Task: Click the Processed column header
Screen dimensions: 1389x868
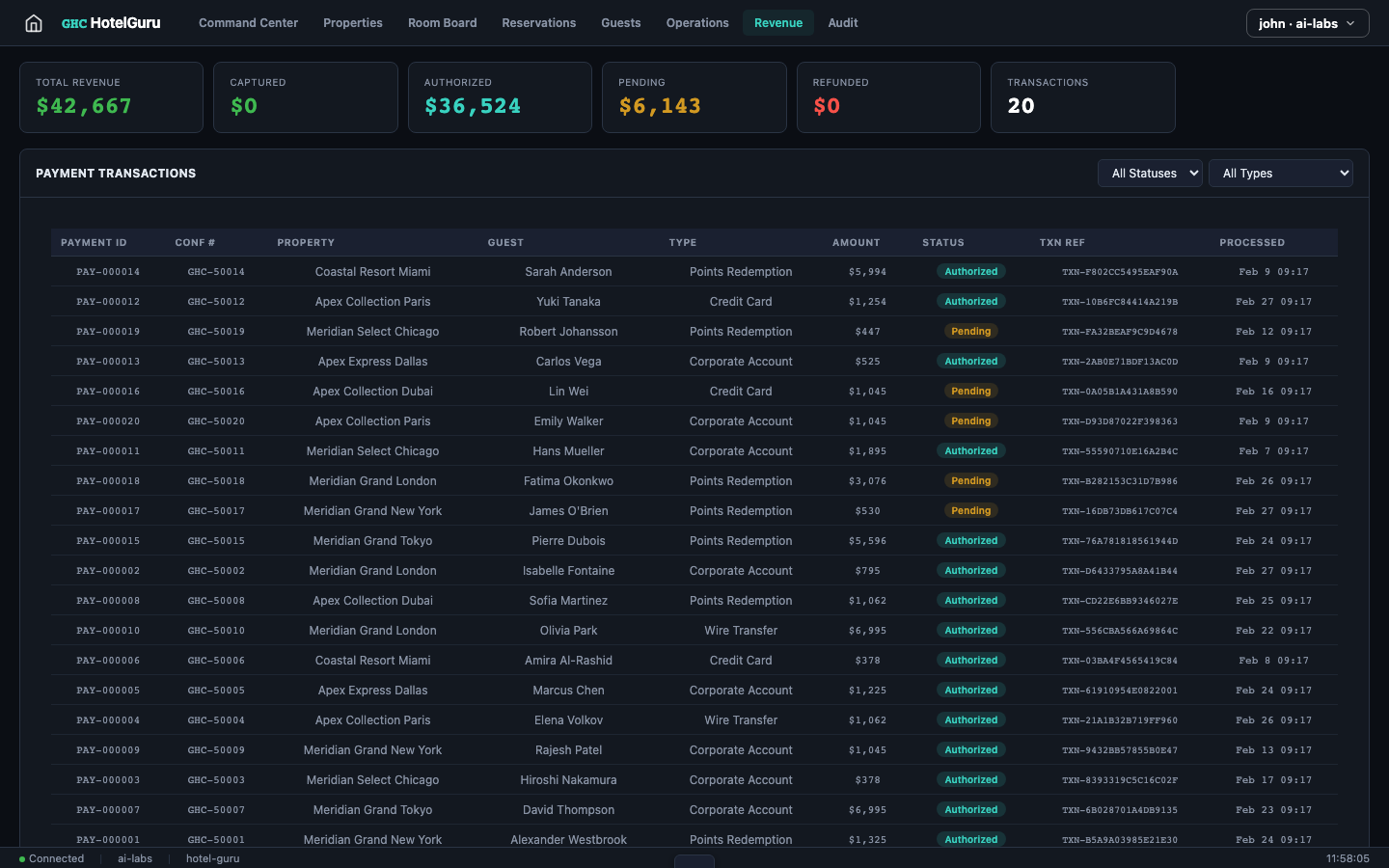Action: tap(1252, 242)
